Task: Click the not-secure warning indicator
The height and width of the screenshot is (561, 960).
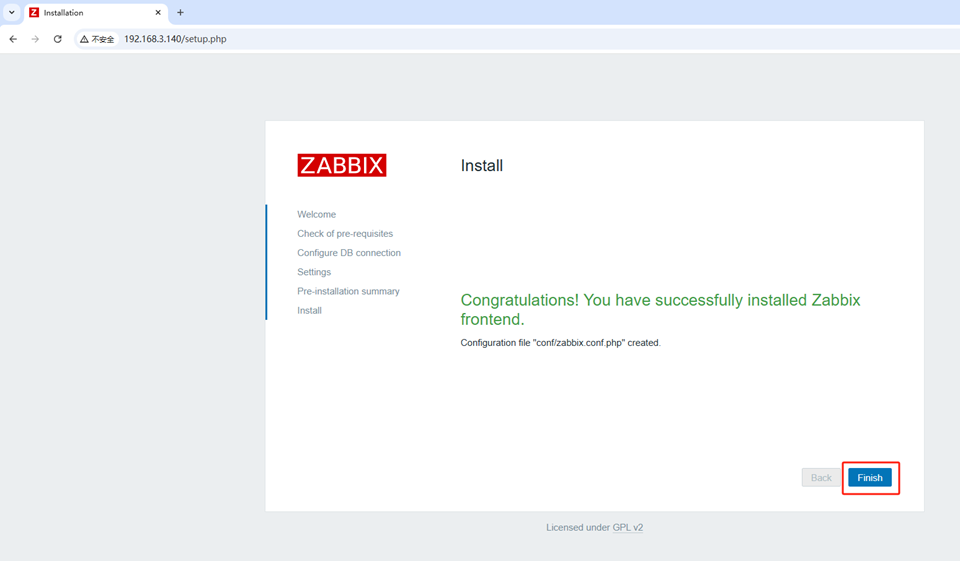Action: [97, 39]
